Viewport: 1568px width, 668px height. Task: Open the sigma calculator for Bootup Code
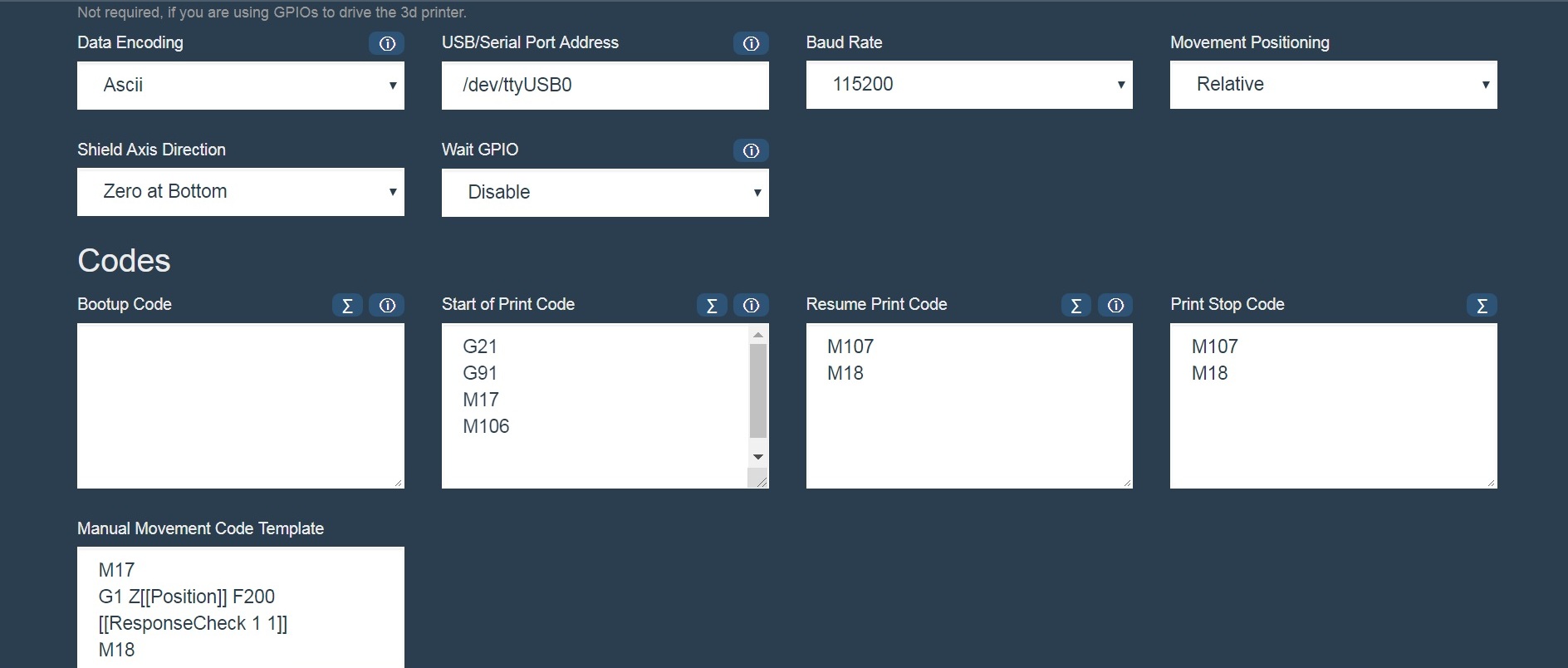[347, 305]
